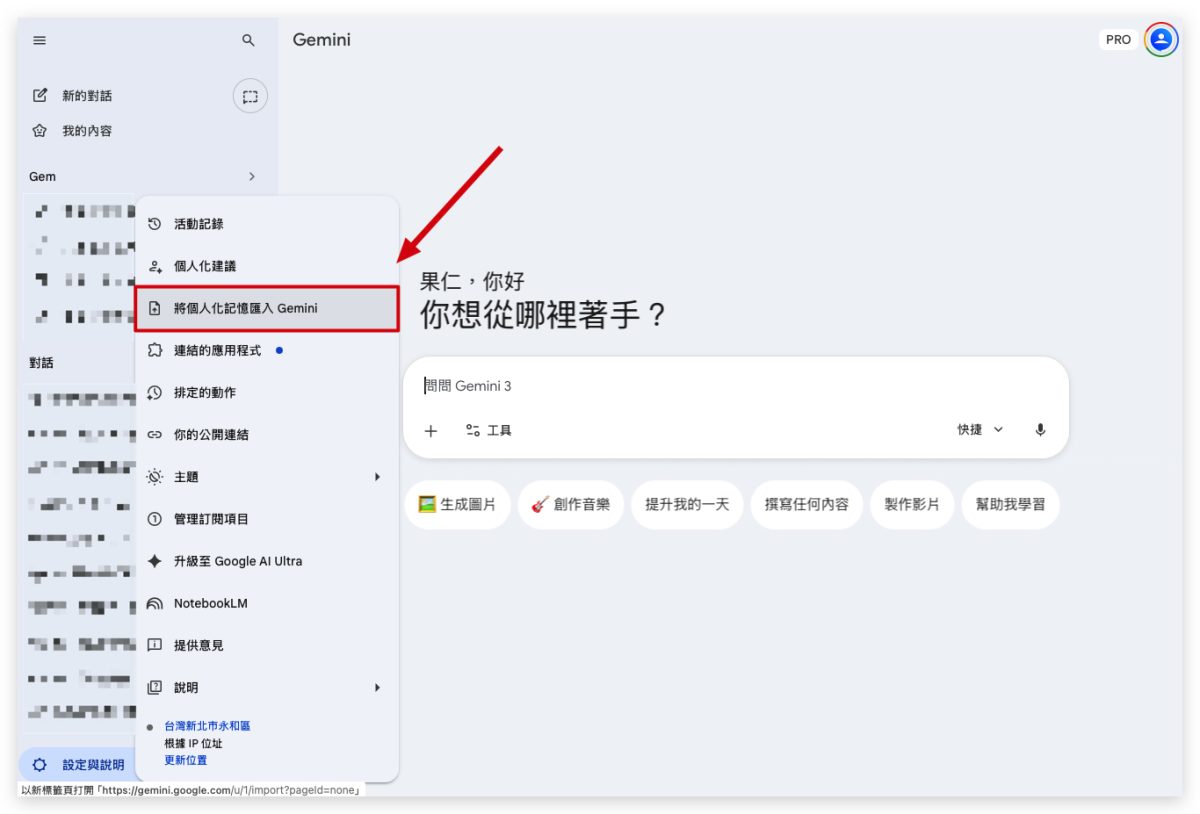Click the 更新位置 link
Image resolution: width=1200 pixels, height=814 pixels.
pos(186,760)
